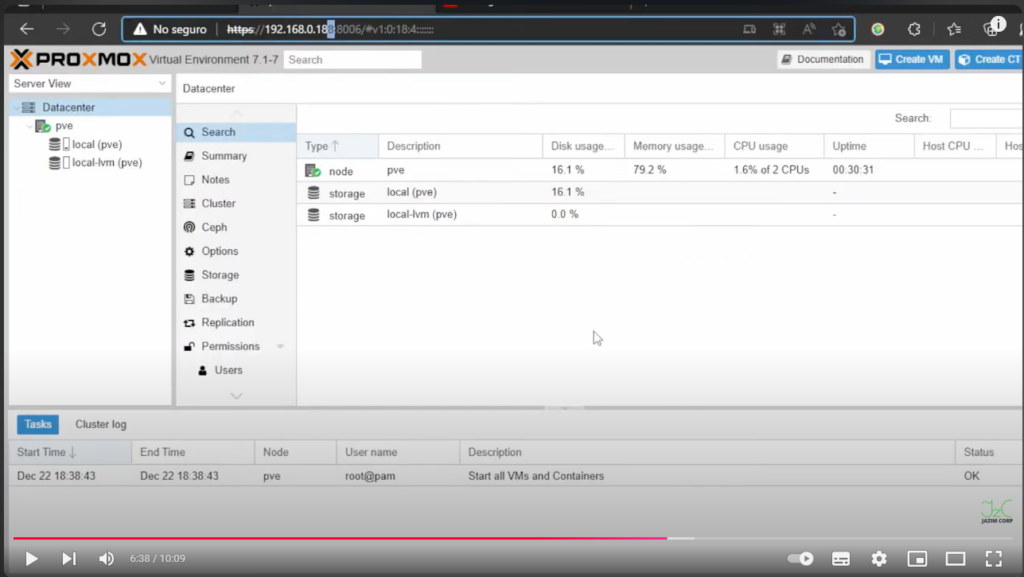Image resolution: width=1024 pixels, height=577 pixels.
Task: Enter fullscreen with the fullscreen icon
Action: pyautogui.click(x=993, y=558)
